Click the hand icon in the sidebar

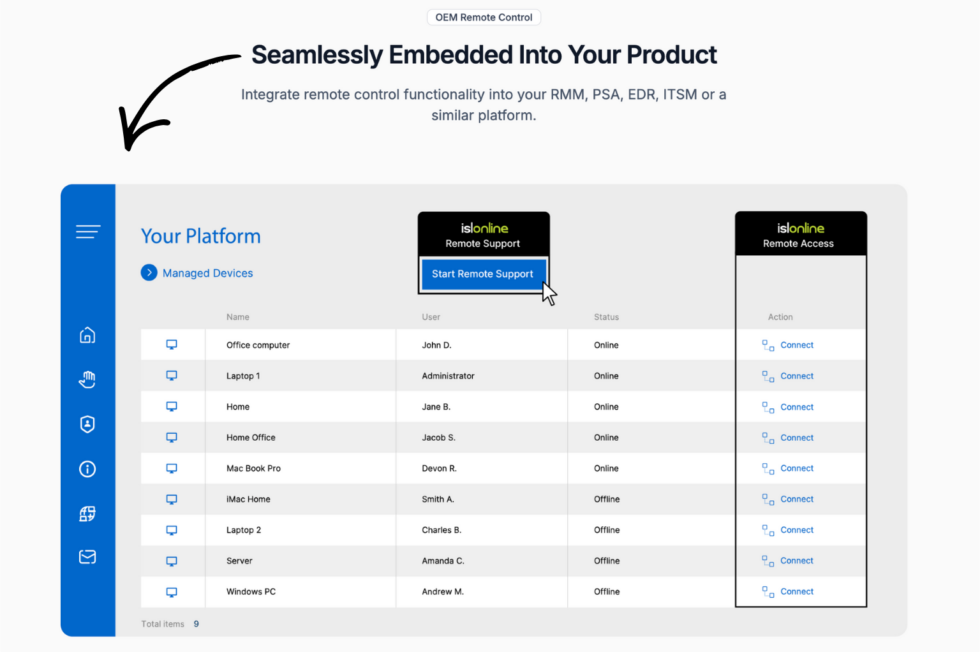pyautogui.click(x=87, y=379)
